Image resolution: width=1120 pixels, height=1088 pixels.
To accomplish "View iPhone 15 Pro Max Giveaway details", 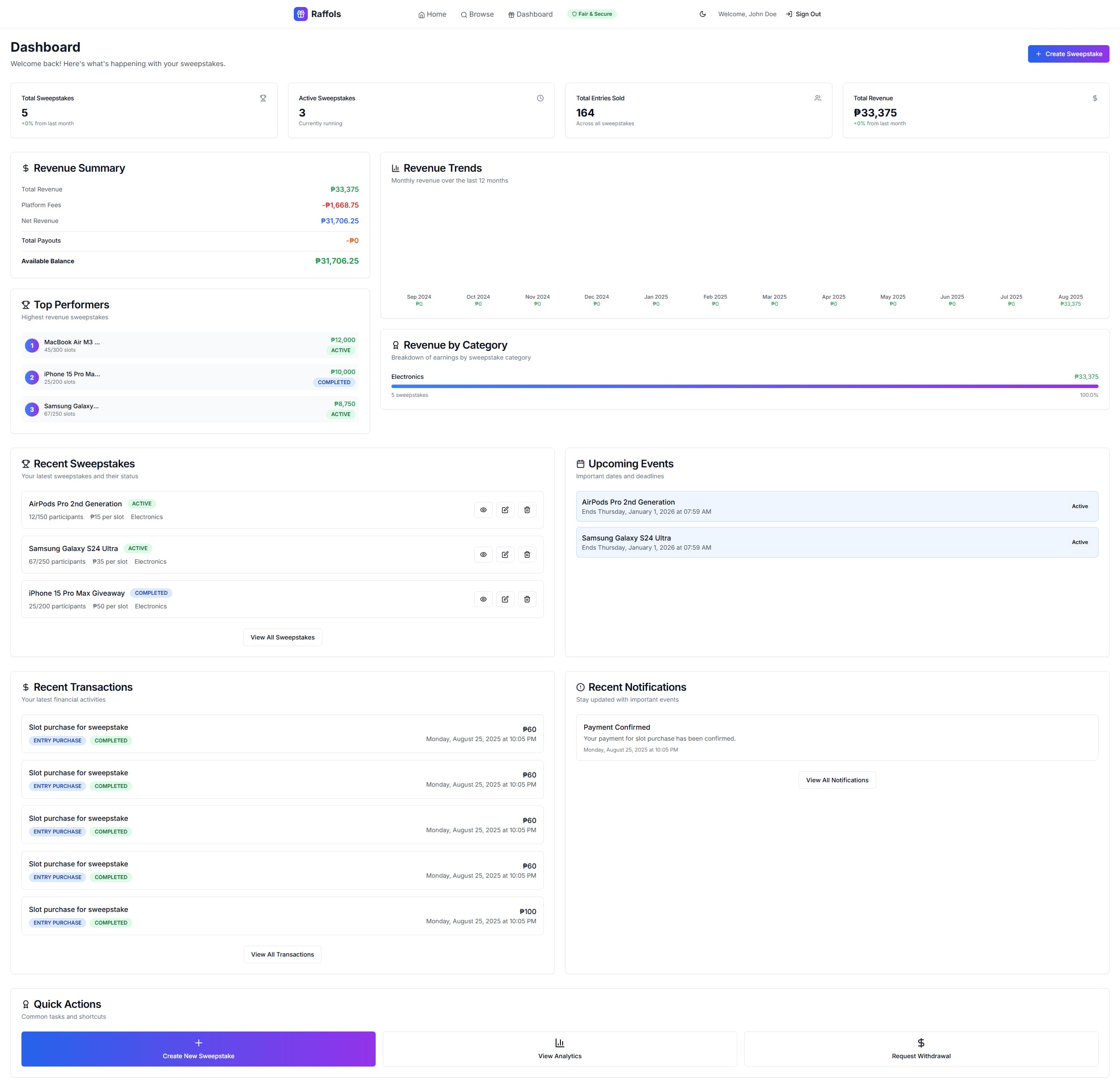I will tap(483, 599).
